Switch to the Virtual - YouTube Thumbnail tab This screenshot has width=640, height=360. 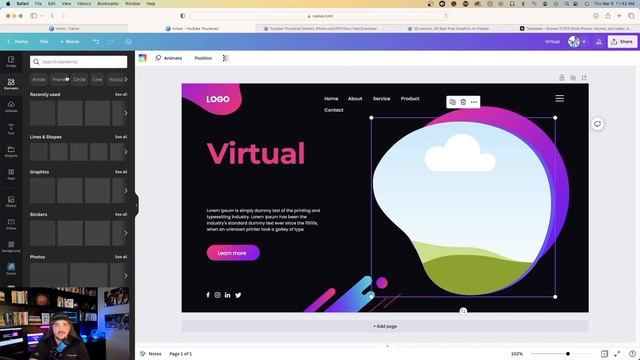click(x=192, y=29)
